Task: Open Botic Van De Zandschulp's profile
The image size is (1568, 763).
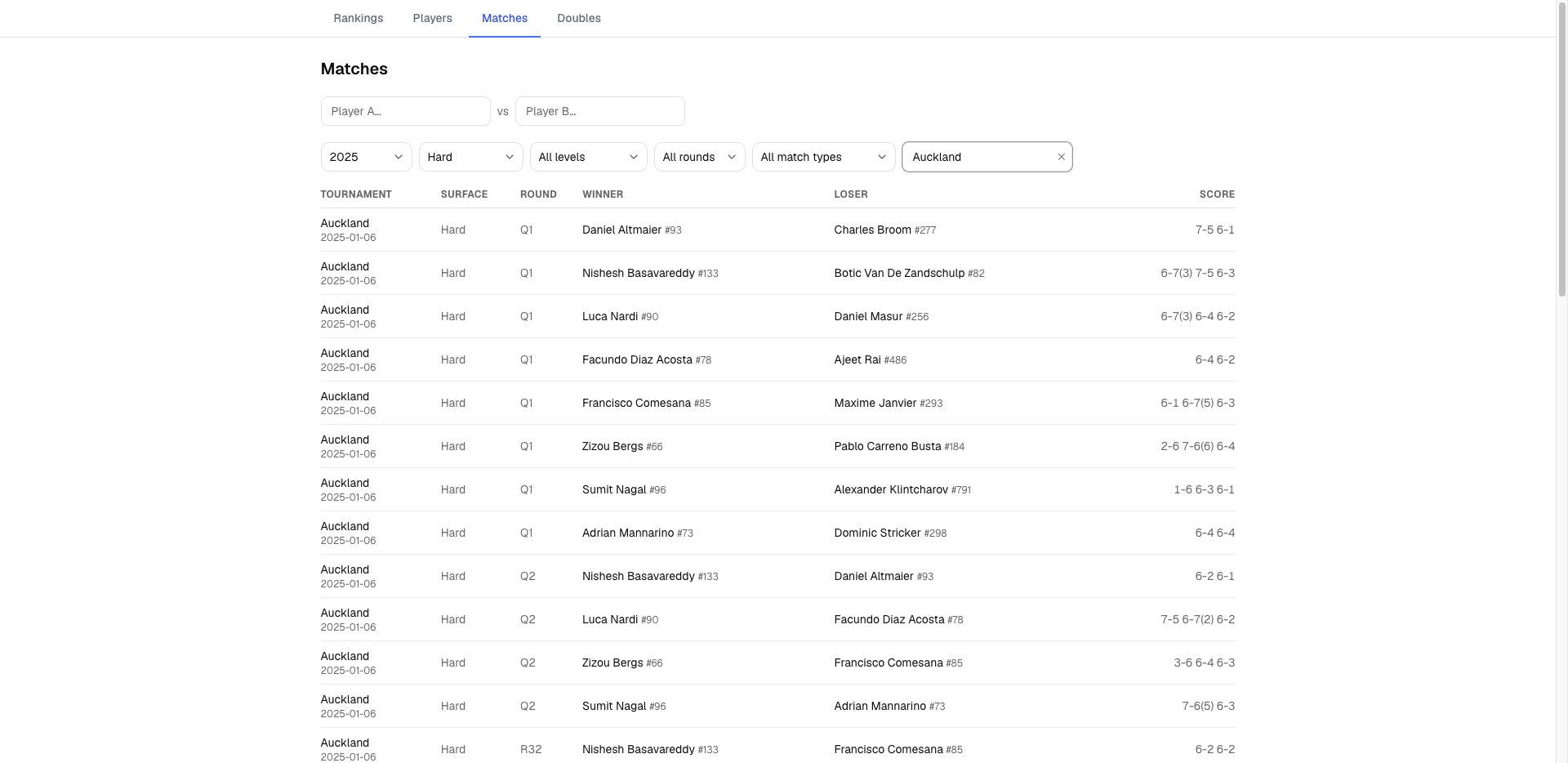Action: tap(899, 273)
